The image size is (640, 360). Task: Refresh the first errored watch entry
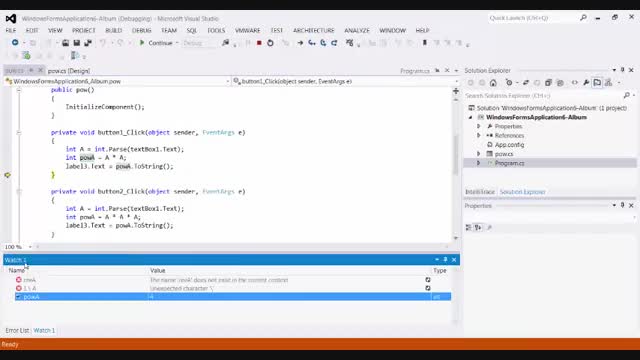(428, 280)
